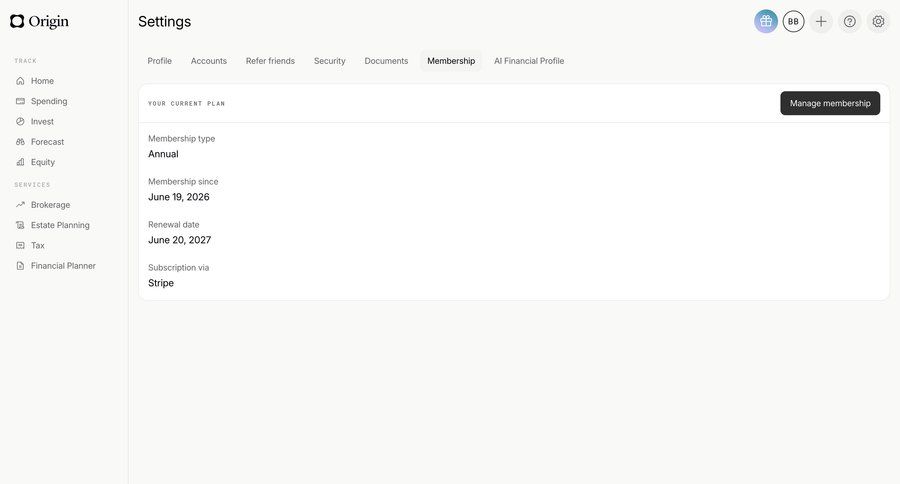Open the help question mark icon
Image resolution: width=900 pixels, height=484 pixels.
(x=849, y=21)
